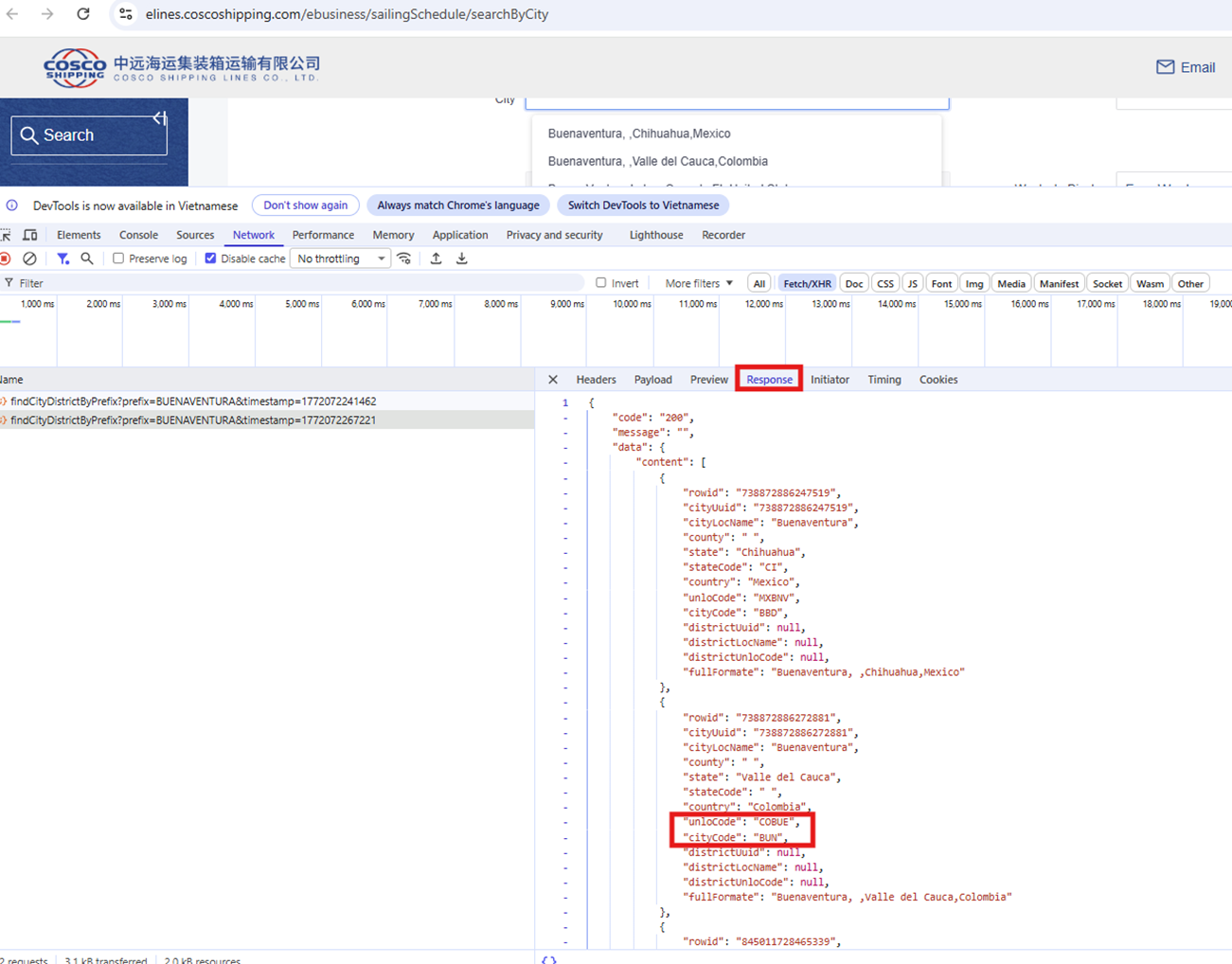Choose Buenaventura, Valle del Cauca, Colombia suggestion

(x=657, y=161)
